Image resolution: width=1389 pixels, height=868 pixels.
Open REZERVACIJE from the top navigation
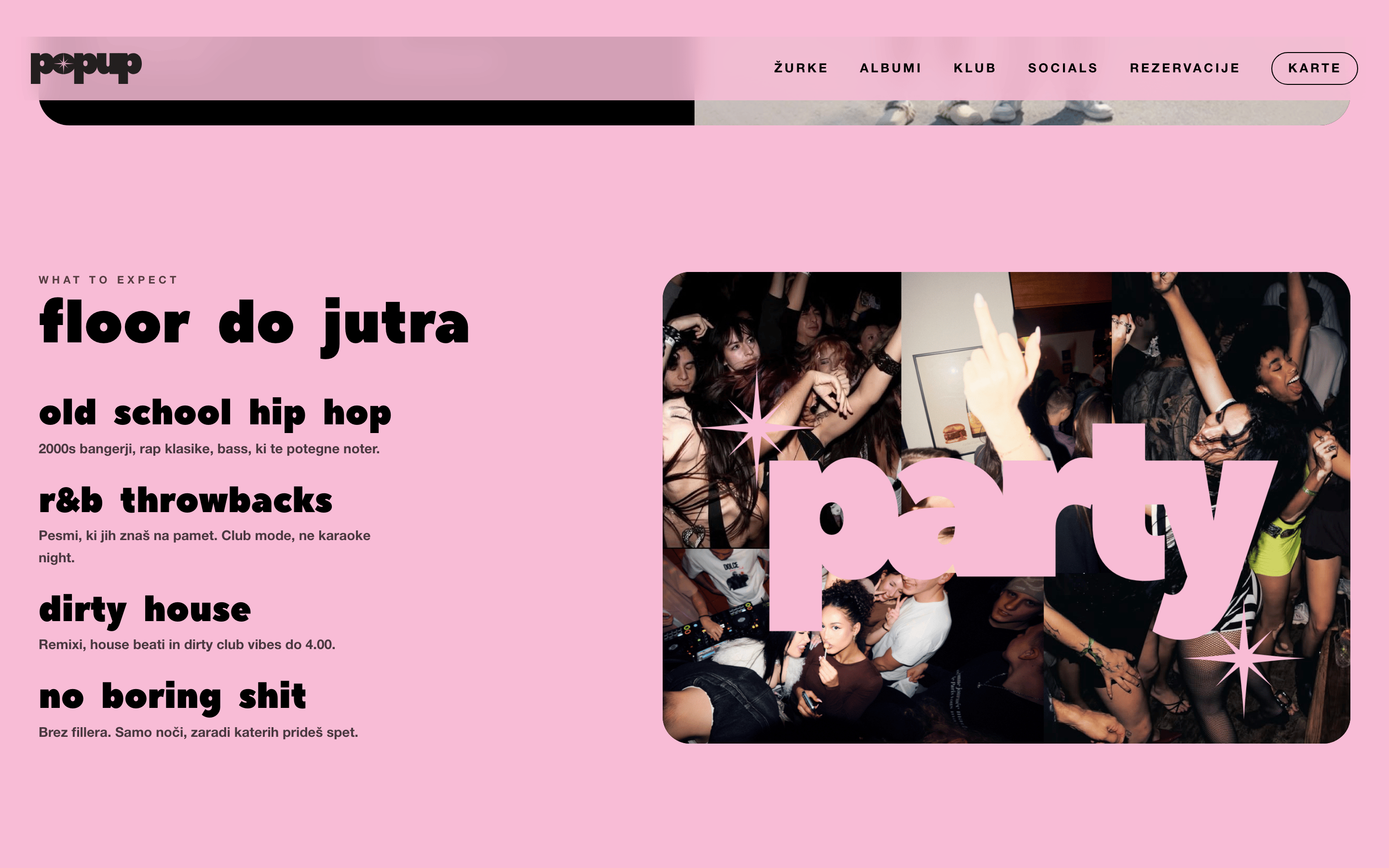coord(1185,68)
